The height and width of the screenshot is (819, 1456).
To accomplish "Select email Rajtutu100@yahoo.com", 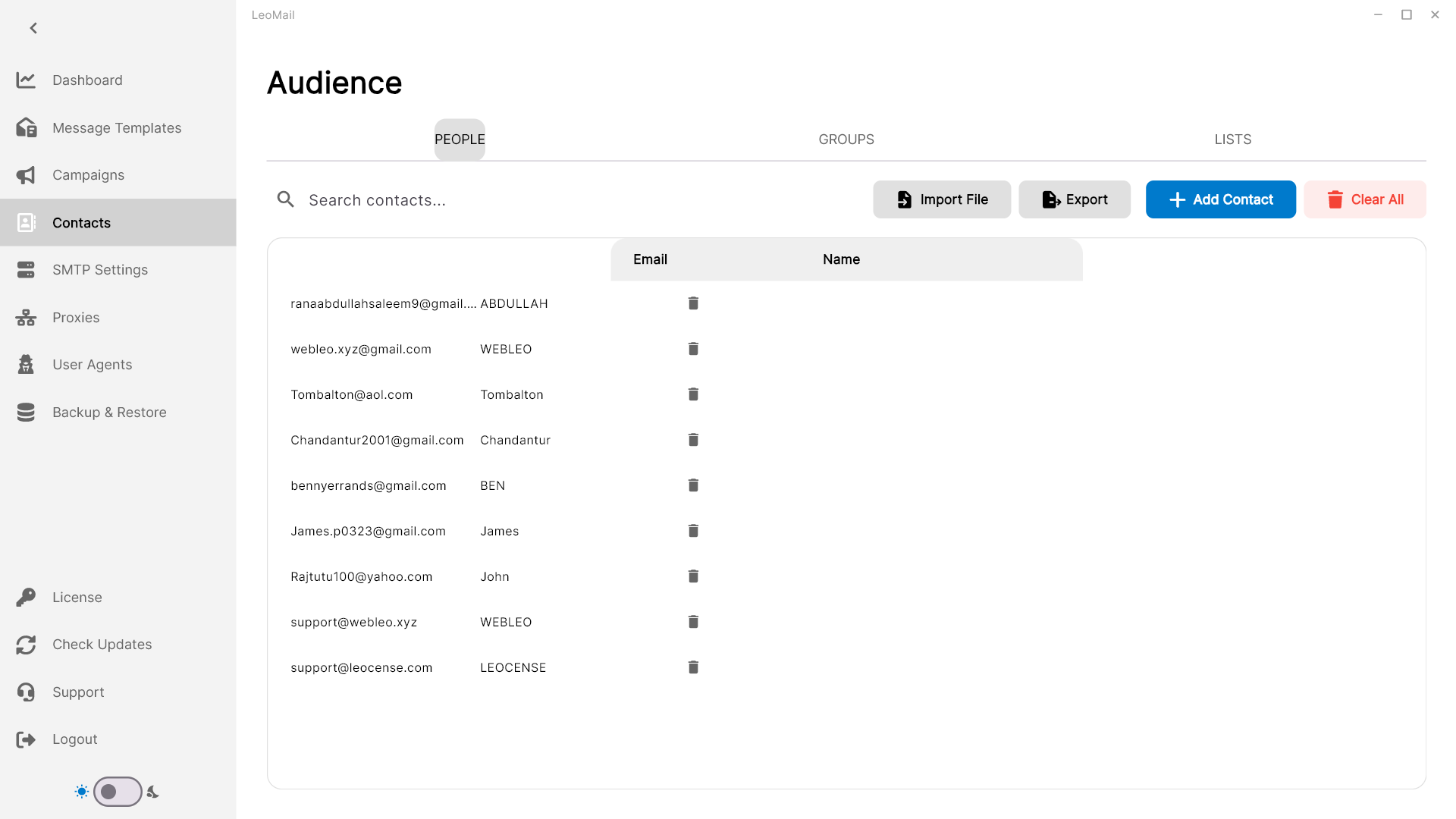I will point(362,577).
